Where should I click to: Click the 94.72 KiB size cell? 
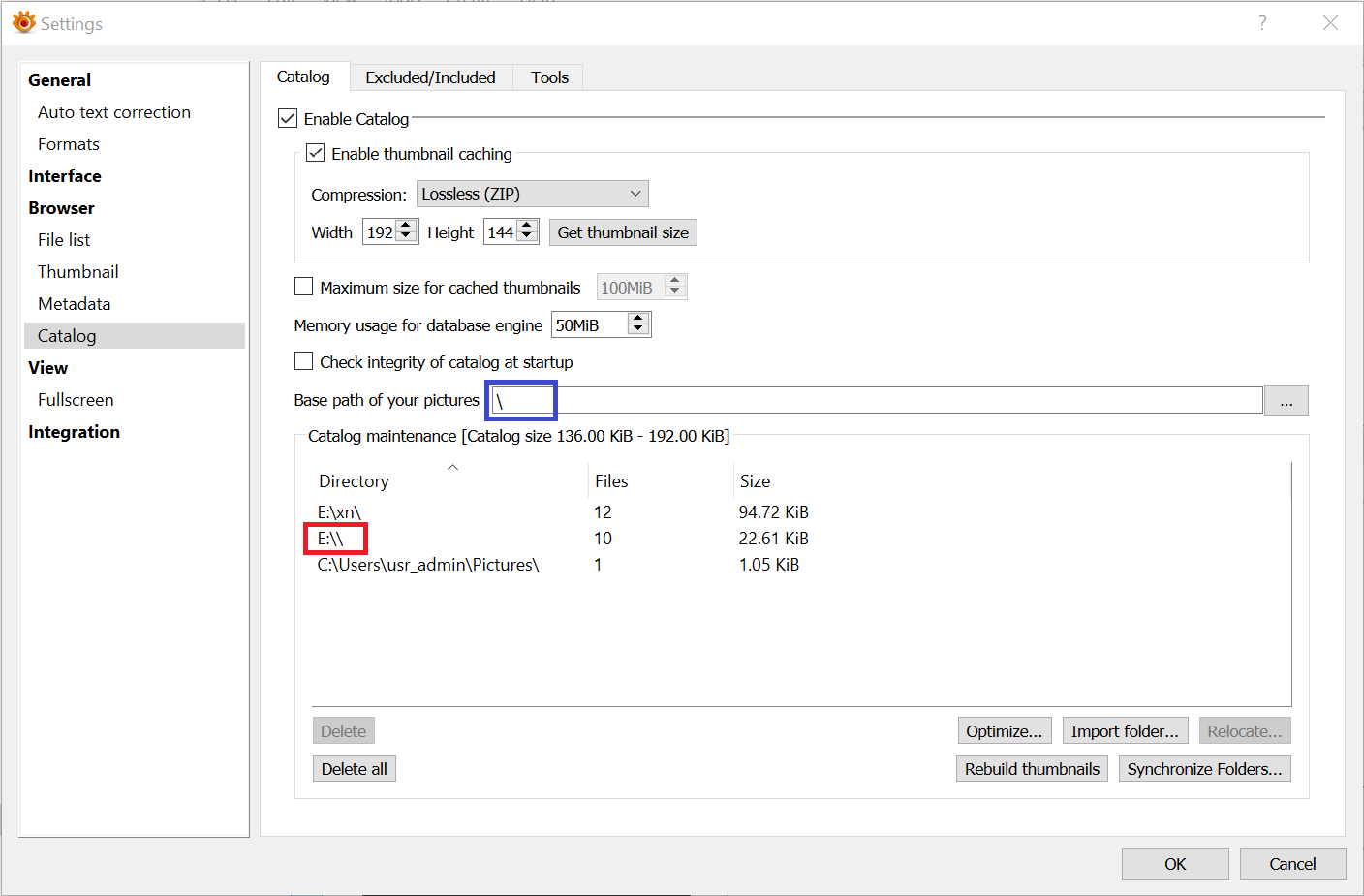(773, 512)
